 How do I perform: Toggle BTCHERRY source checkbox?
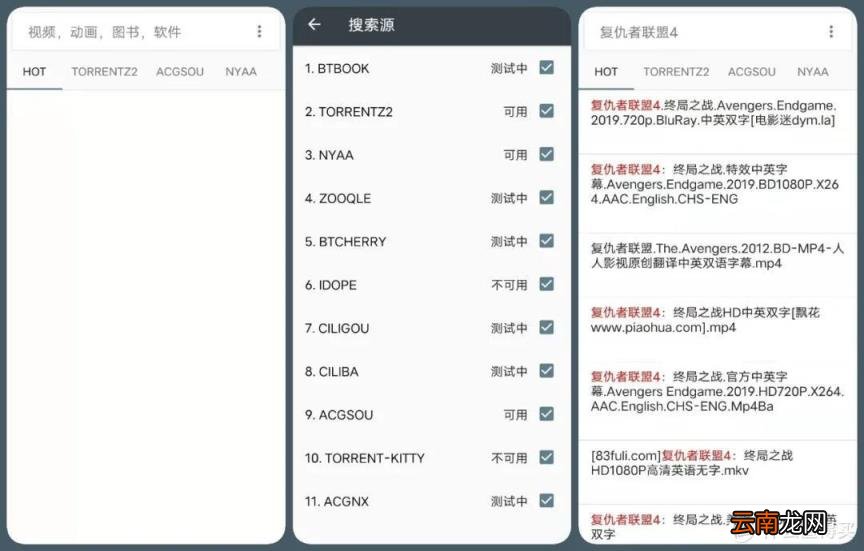coord(547,241)
